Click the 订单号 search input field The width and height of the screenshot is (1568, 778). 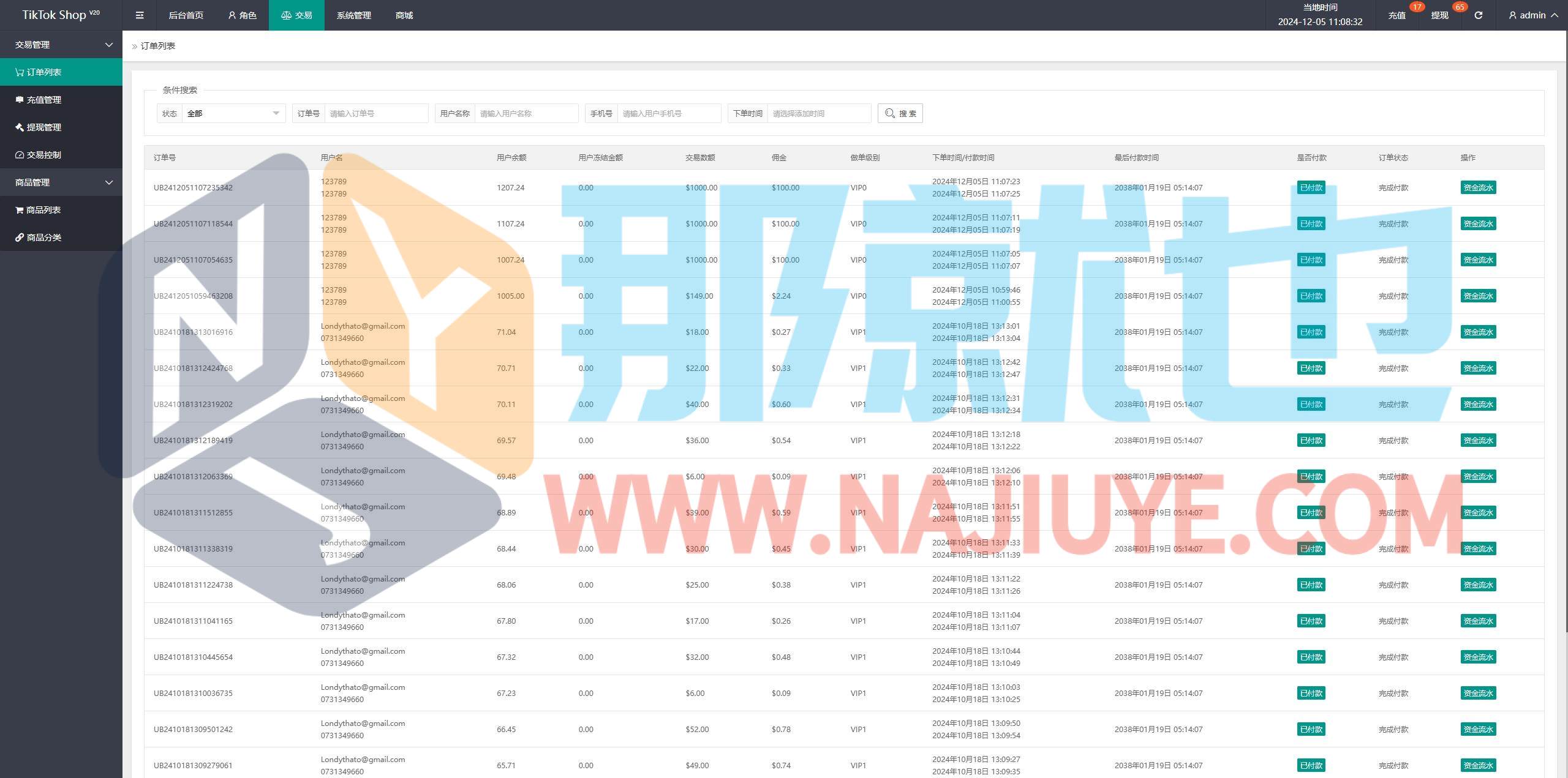(376, 113)
